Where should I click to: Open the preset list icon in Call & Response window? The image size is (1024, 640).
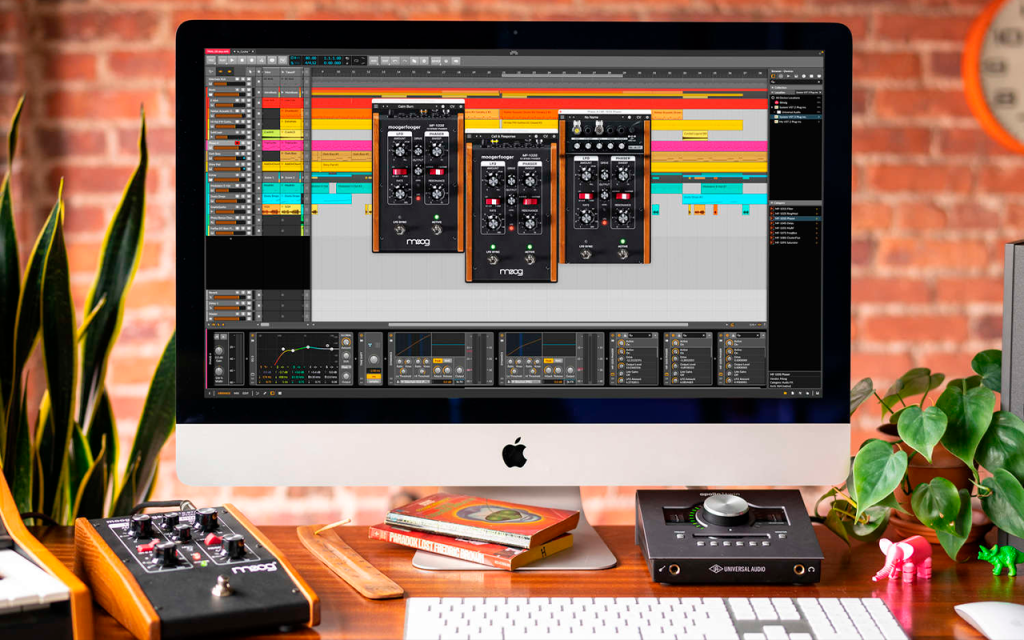tap(469, 136)
